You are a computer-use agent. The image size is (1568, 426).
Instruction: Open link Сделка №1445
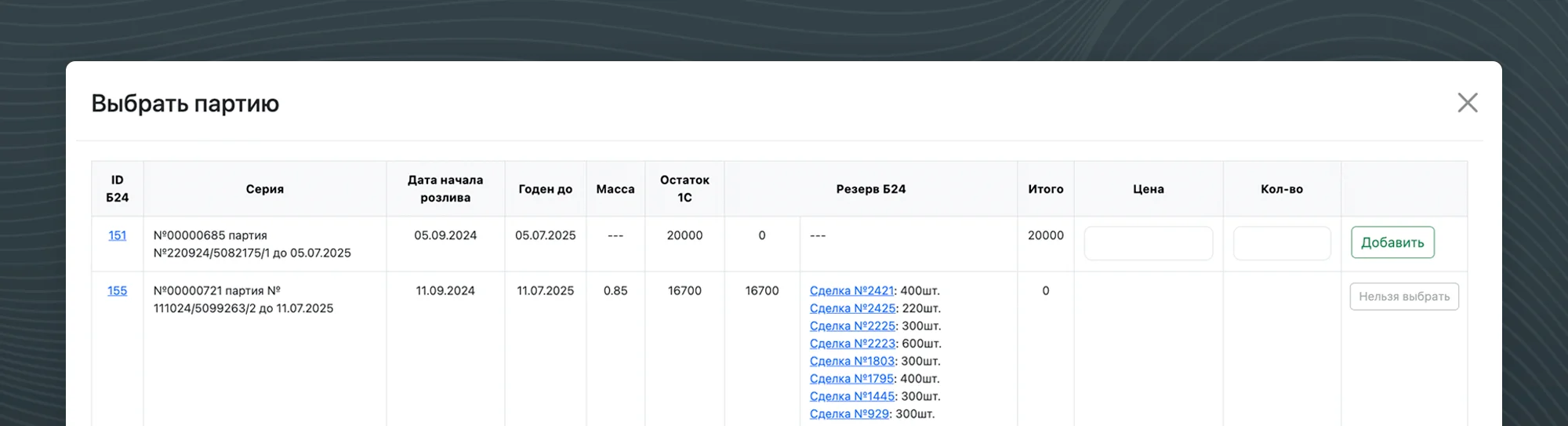pyautogui.click(x=851, y=396)
